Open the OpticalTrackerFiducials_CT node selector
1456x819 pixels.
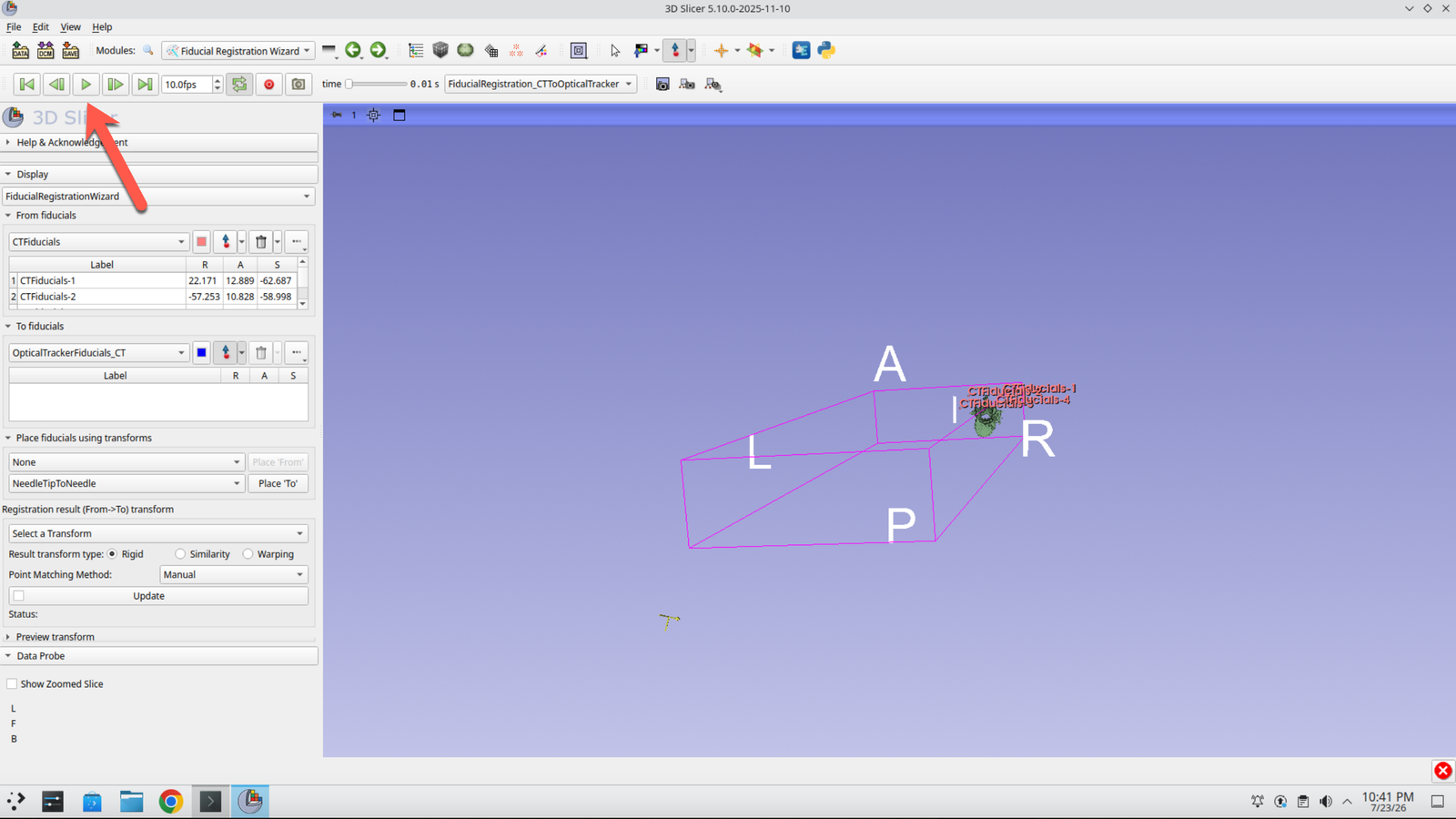pyautogui.click(x=98, y=353)
